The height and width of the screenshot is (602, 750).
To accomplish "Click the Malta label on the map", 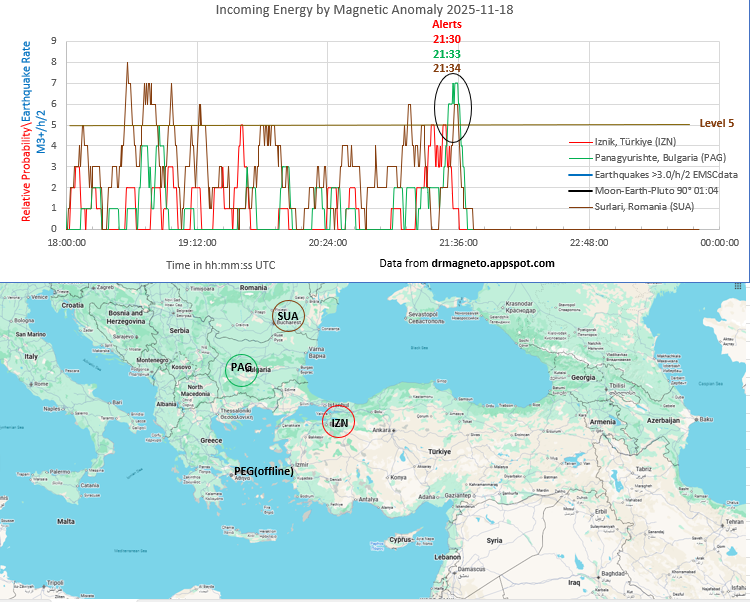I will pyautogui.click(x=66, y=521).
